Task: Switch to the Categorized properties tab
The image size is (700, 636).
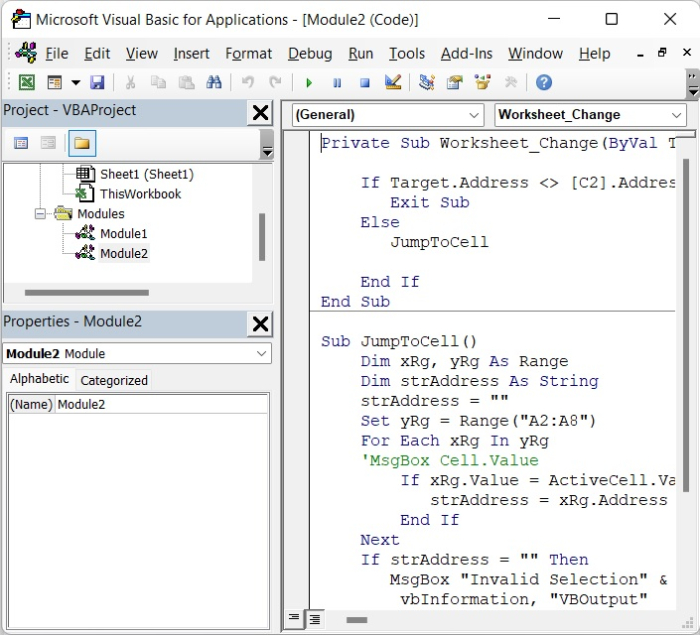Action: point(114,380)
